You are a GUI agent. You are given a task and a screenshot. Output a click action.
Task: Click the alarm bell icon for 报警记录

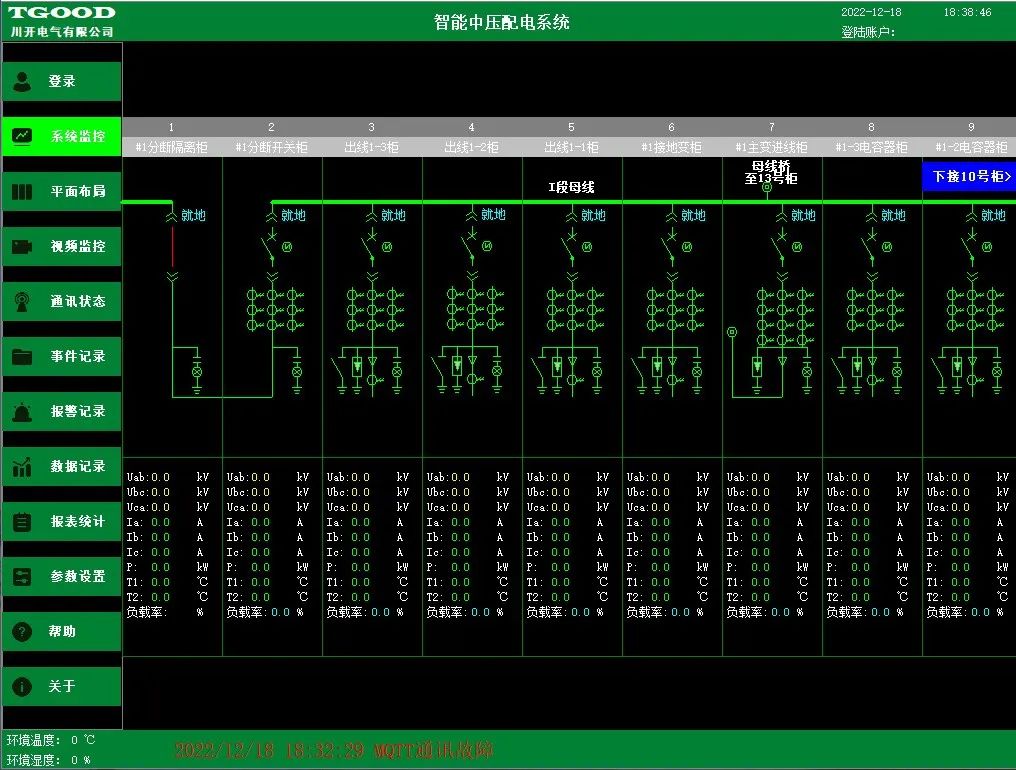(22, 411)
